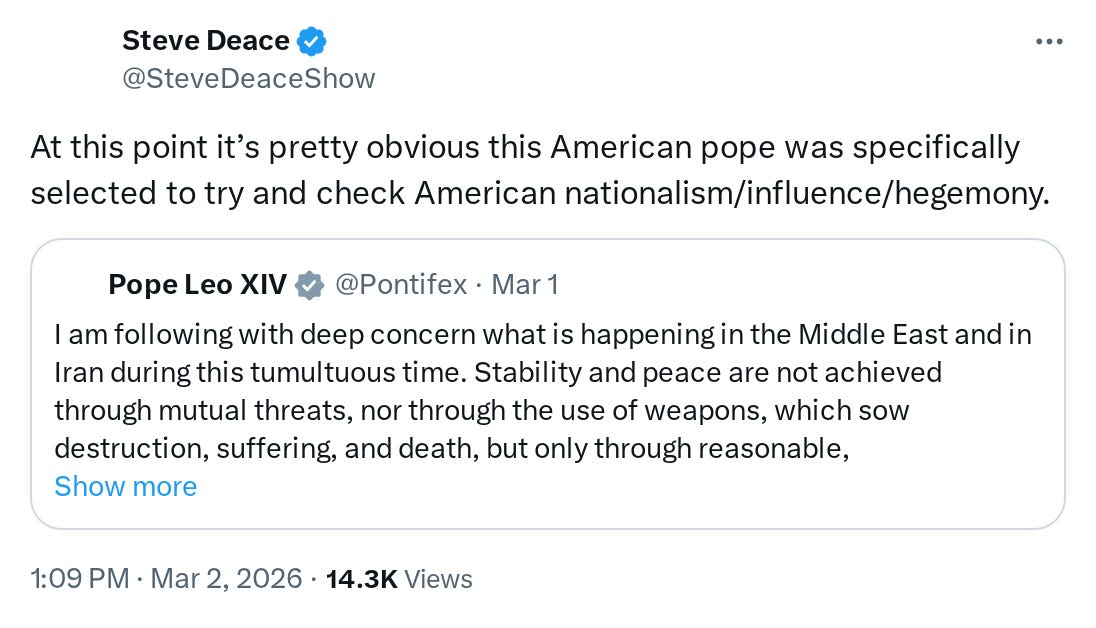This screenshot has height=628, width=1096.
Task: Click the Views label
Action: point(439,578)
